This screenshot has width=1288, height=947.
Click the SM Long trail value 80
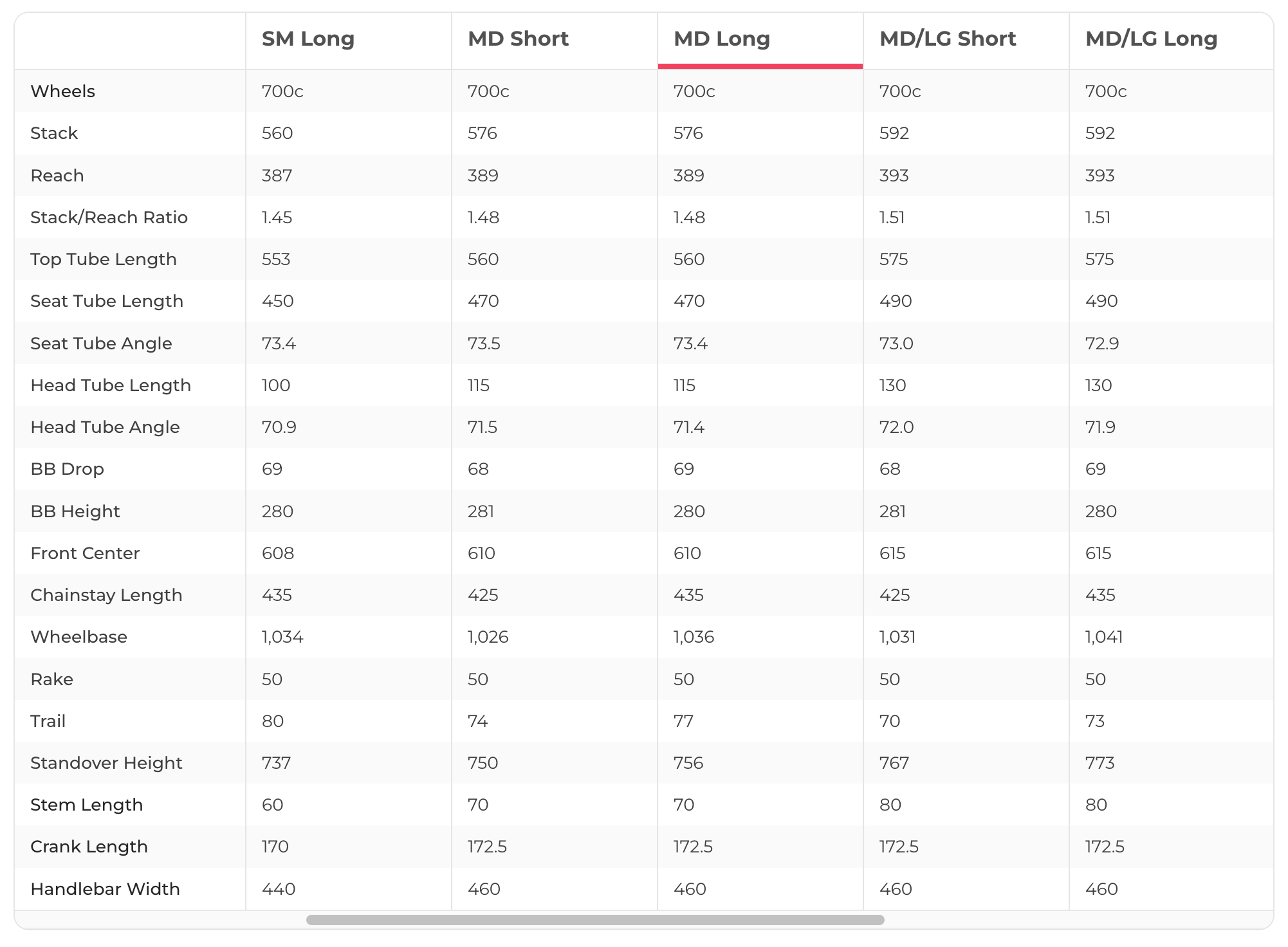point(273,721)
